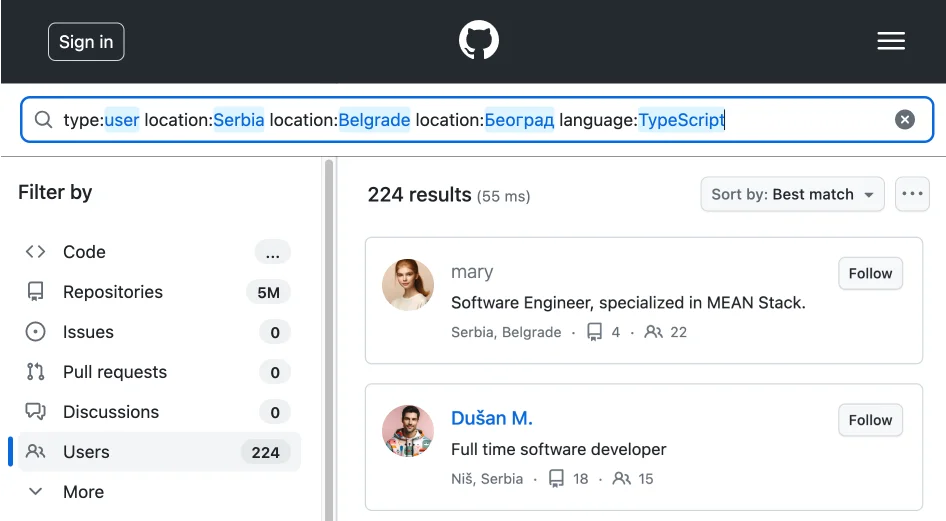This screenshot has width=946, height=521.
Task: Filter results by Issues
Action: click(88, 332)
